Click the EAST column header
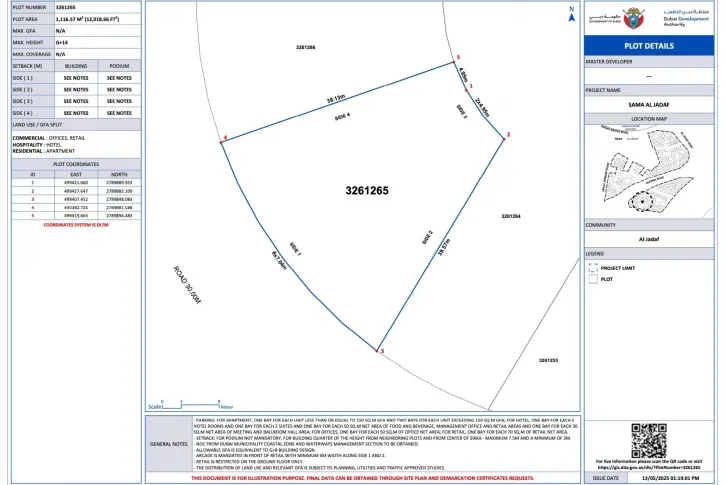This screenshot has height=485, width=726. click(76, 175)
